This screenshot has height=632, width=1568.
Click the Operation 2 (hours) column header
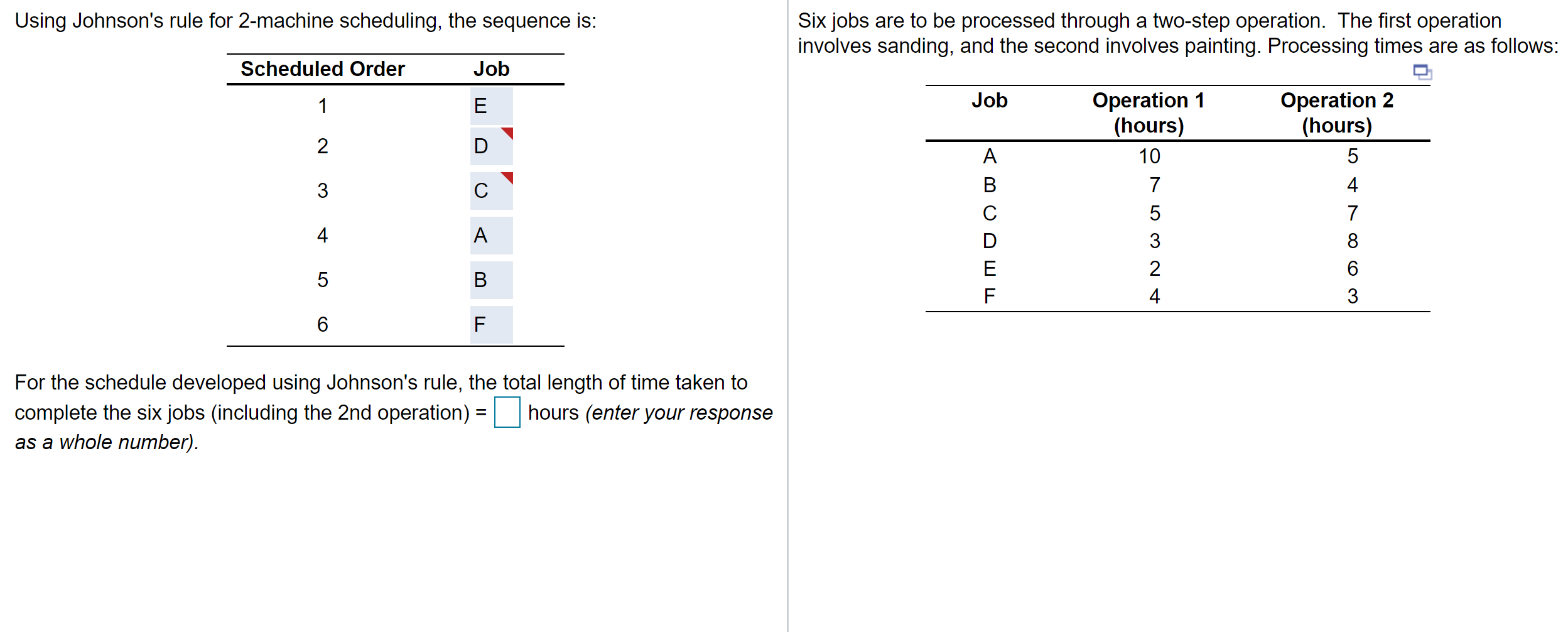pos(1337,113)
